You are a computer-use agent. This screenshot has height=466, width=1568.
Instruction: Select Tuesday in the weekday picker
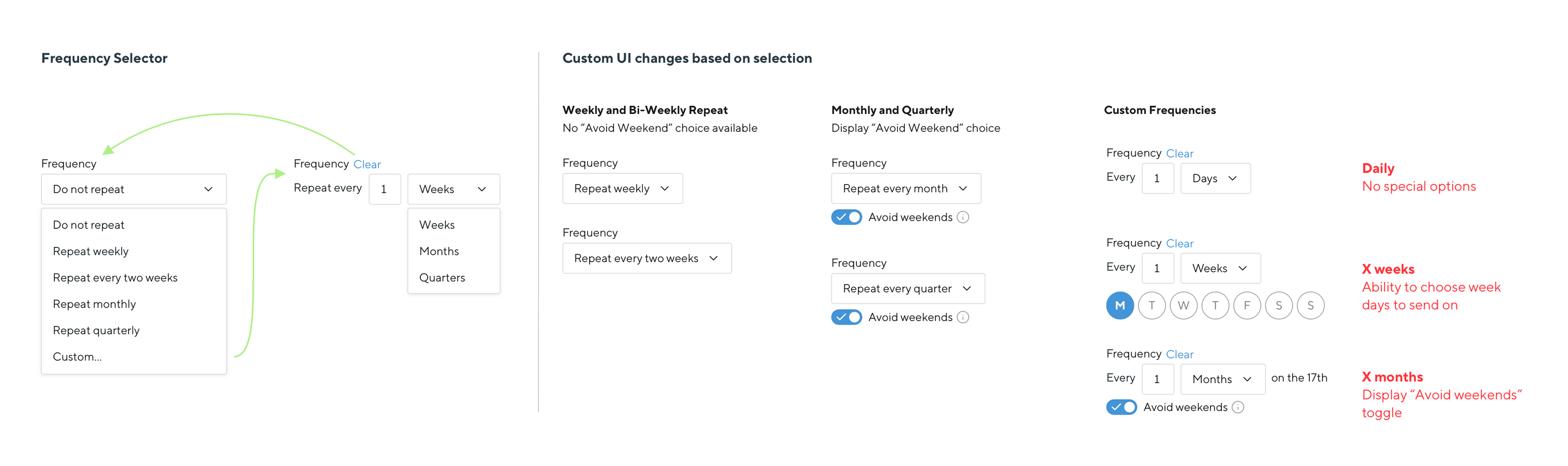pyautogui.click(x=1151, y=305)
